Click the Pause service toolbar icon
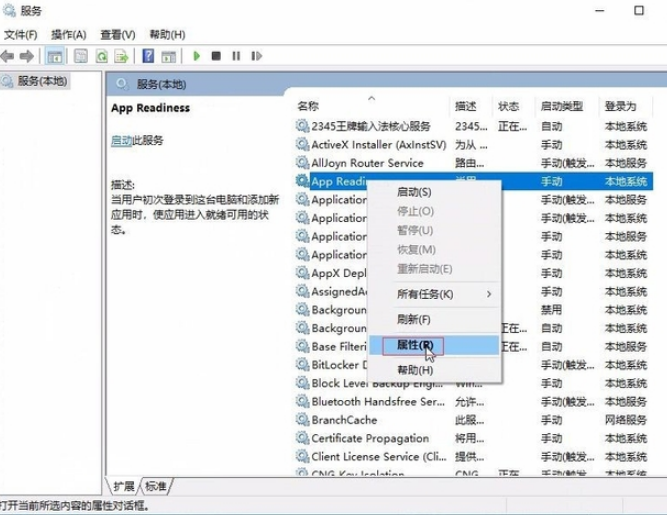This screenshot has height=515, width=667. click(x=236, y=56)
